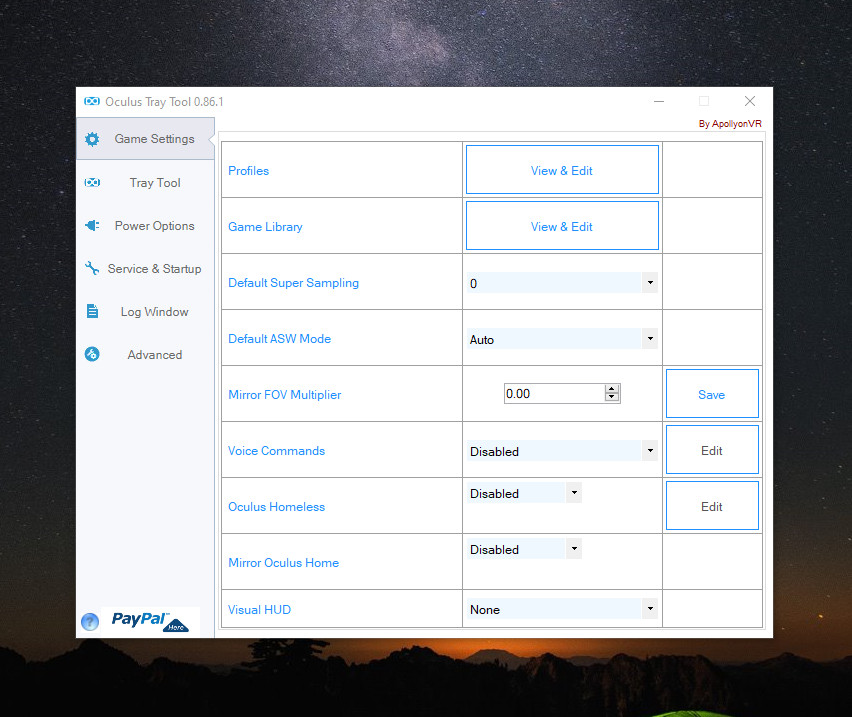
Task: Expand Default ASW Mode dropdown
Action: 650,338
